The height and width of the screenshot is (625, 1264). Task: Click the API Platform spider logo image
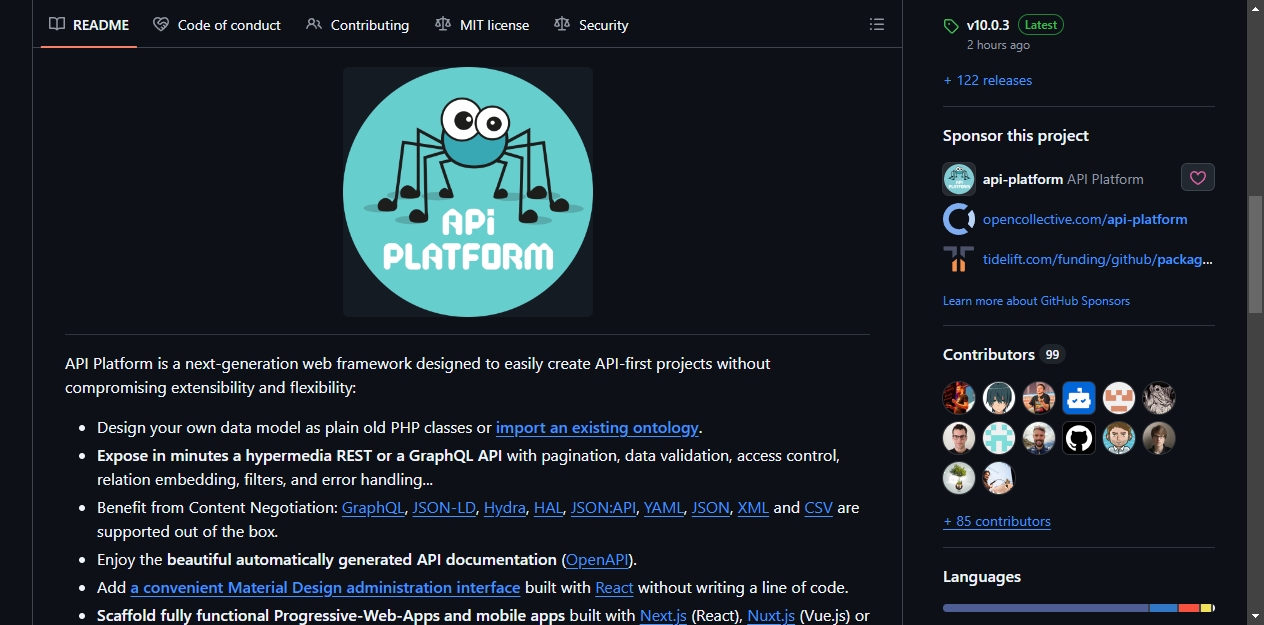click(x=468, y=192)
